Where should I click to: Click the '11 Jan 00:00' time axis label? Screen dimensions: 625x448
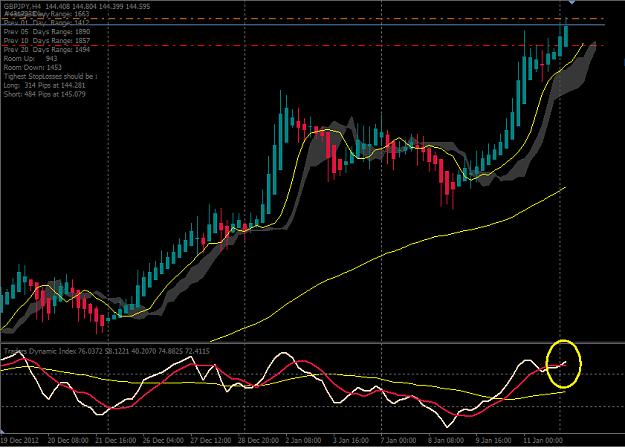pos(543,440)
